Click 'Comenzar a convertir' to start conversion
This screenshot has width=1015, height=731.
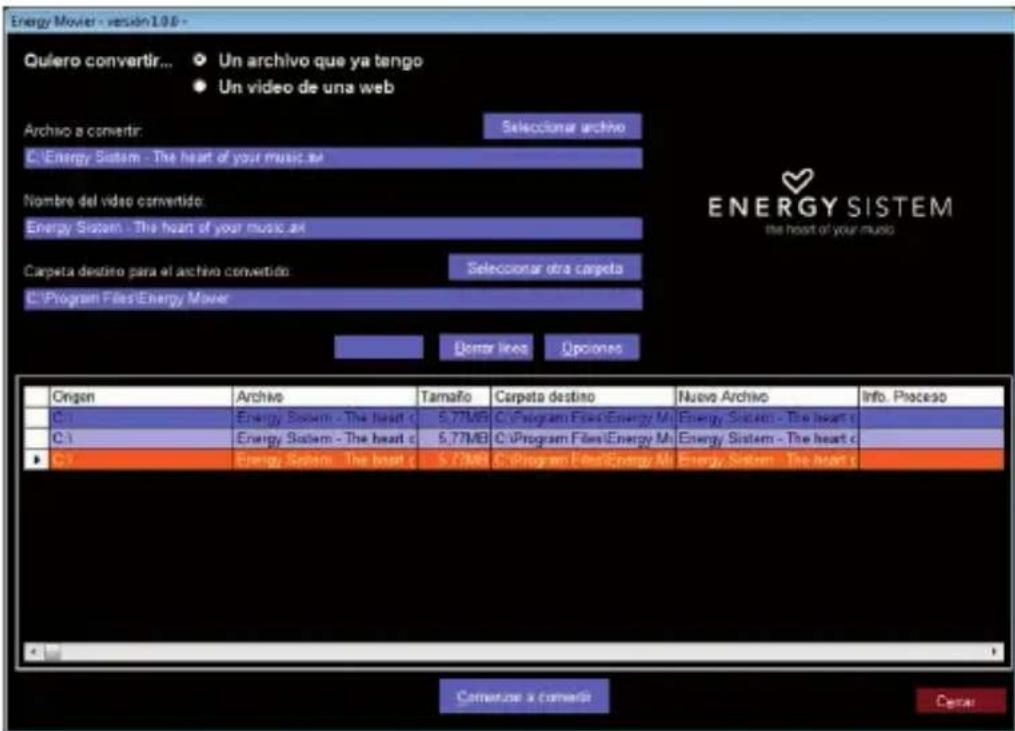(x=524, y=697)
